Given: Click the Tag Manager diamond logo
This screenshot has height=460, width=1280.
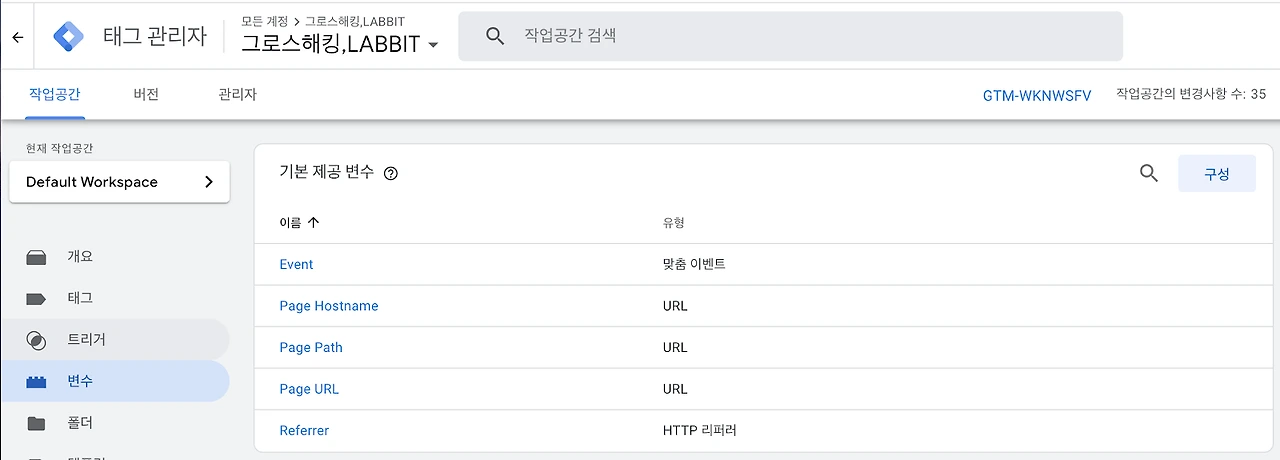Looking at the screenshot, I should click(69, 36).
